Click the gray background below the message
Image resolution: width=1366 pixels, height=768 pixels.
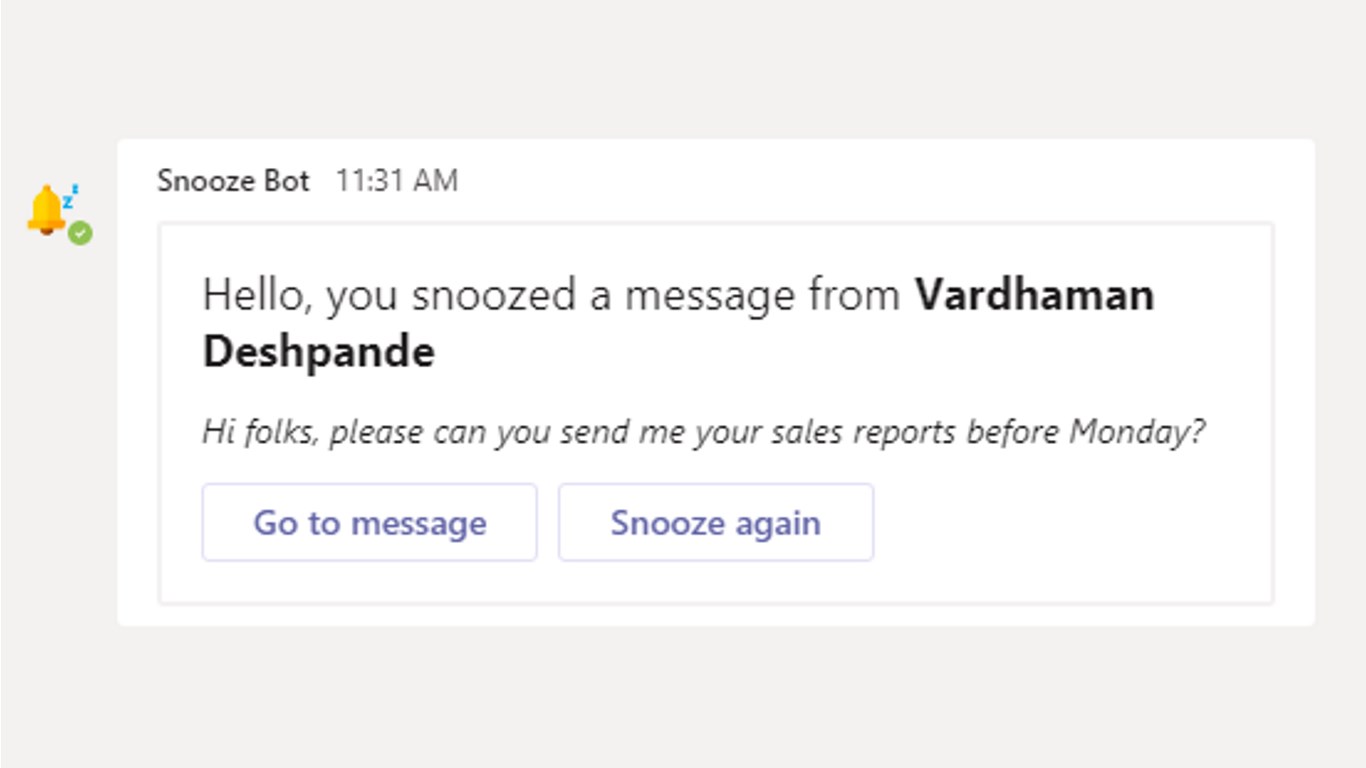click(x=683, y=698)
